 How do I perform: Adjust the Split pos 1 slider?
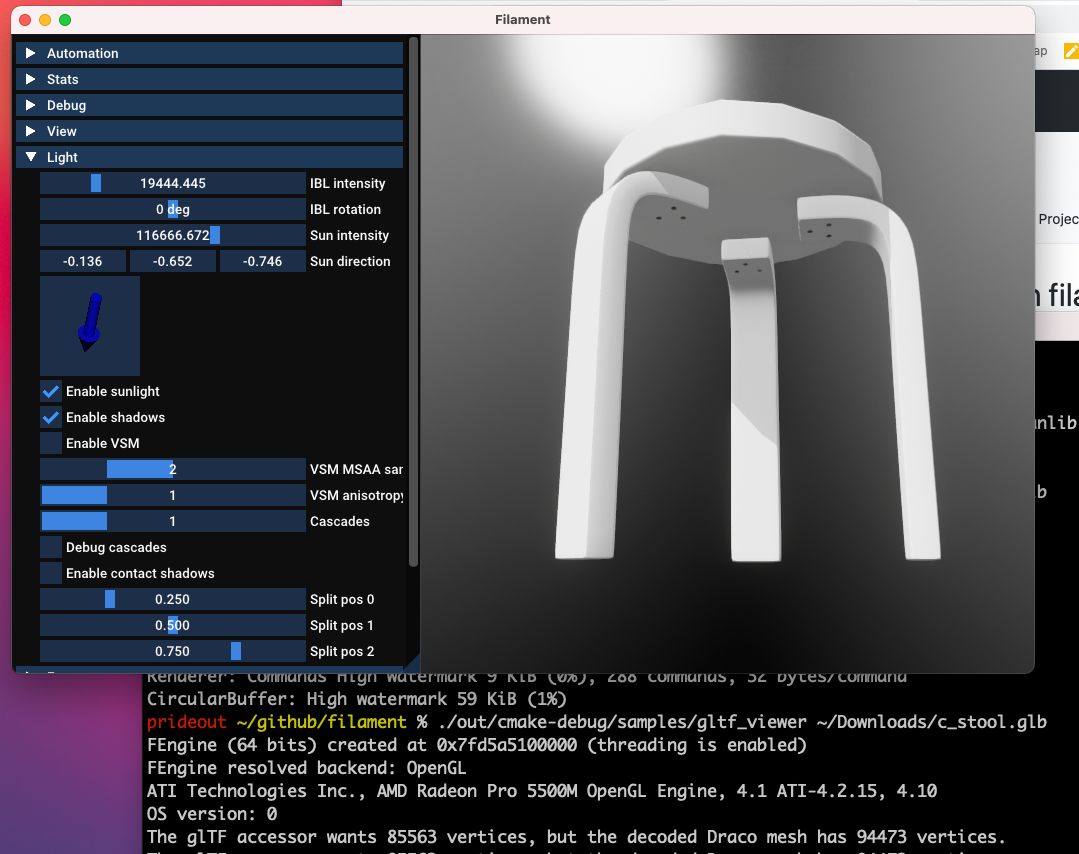(173, 626)
